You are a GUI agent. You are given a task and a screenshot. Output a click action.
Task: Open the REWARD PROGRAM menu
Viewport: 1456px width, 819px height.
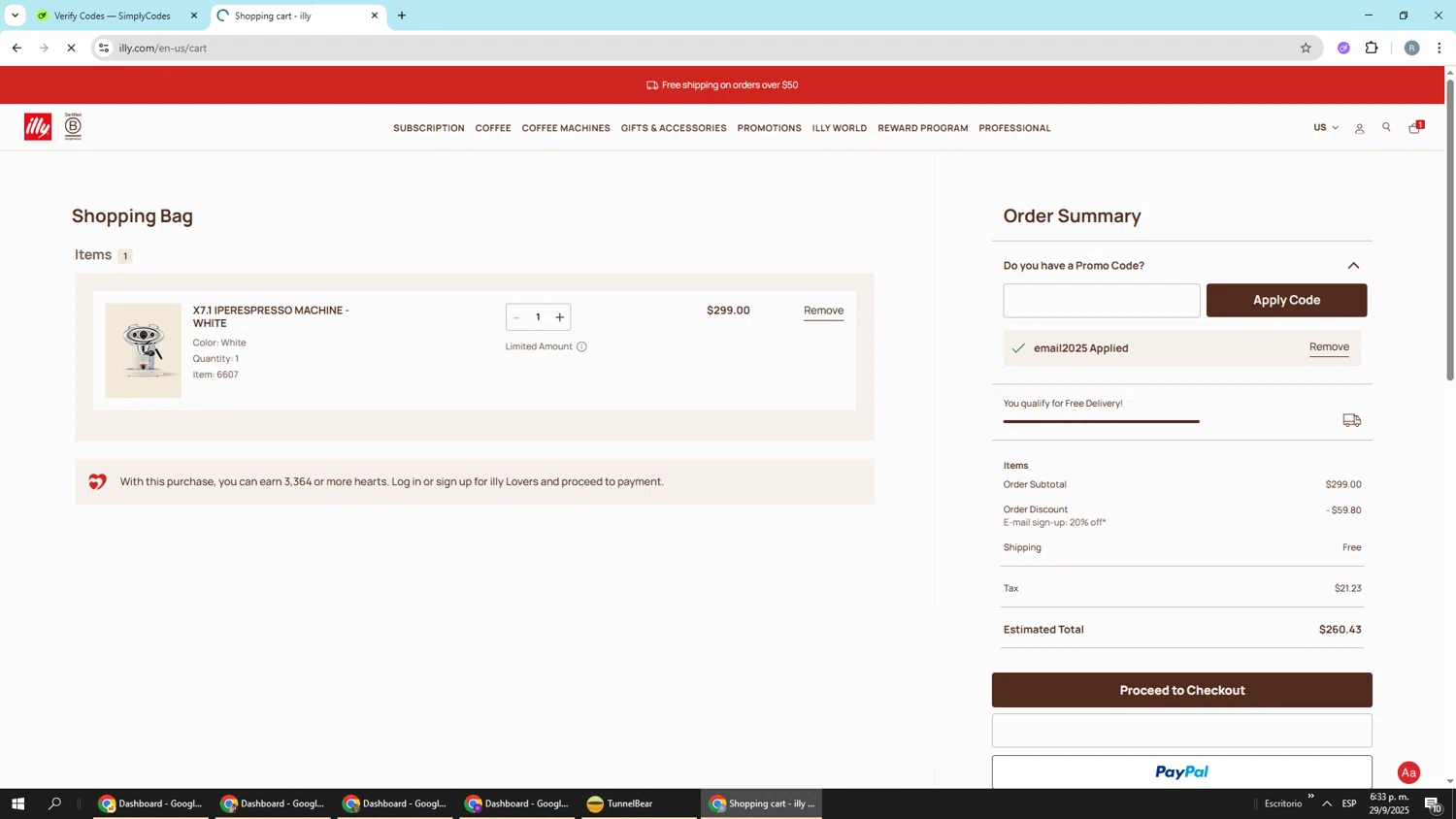tap(923, 128)
